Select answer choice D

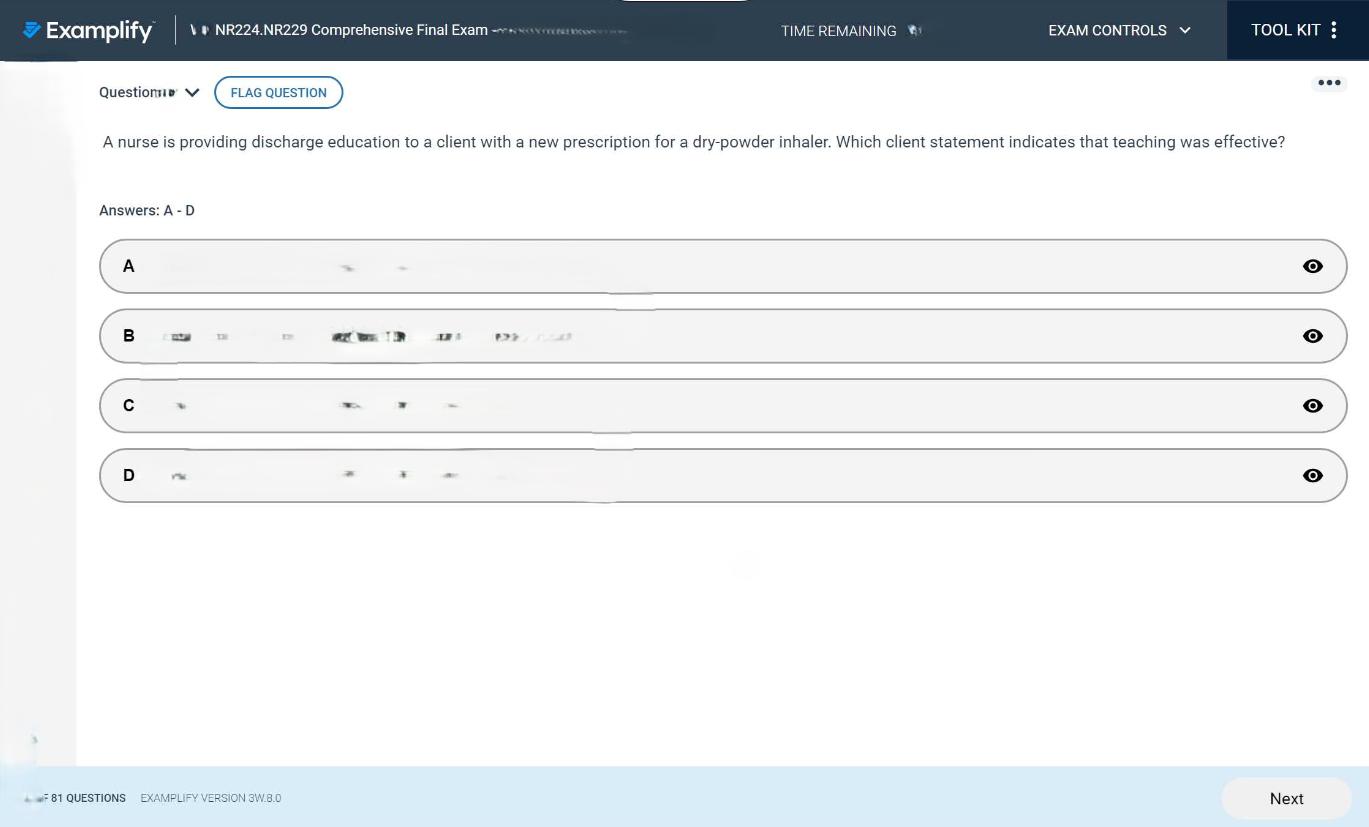tap(723, 475)
